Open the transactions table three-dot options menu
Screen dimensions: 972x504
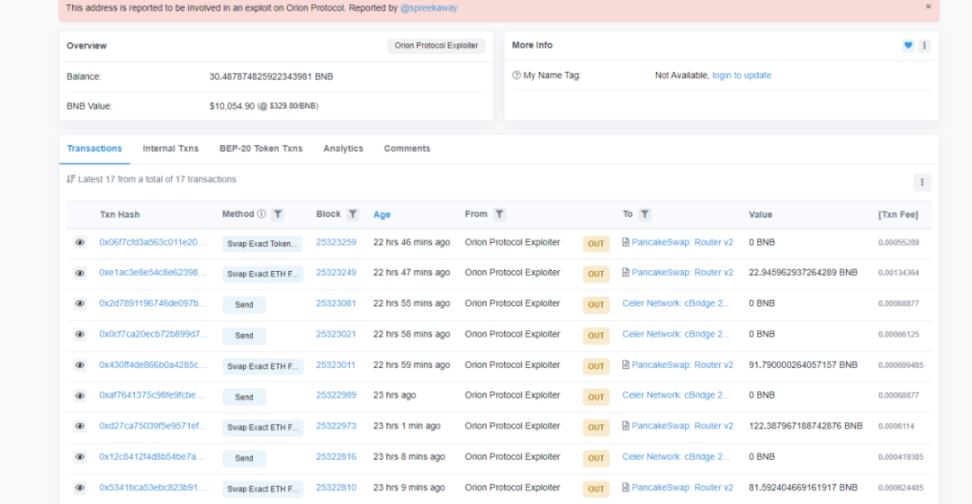(922, 182)
